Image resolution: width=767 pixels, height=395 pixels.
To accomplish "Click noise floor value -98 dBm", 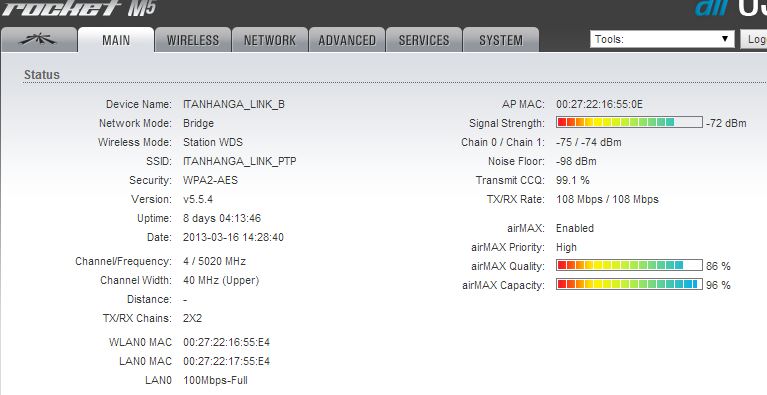I will [576, 161].
